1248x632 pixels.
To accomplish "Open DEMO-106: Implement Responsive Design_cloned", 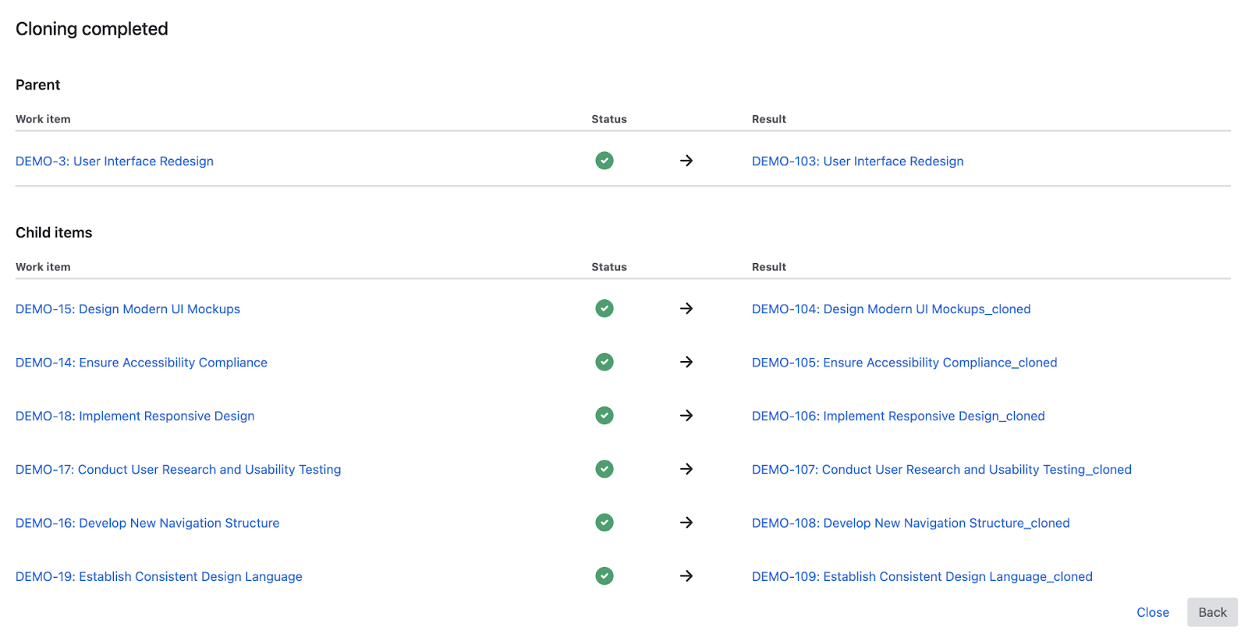I will 898,416.
